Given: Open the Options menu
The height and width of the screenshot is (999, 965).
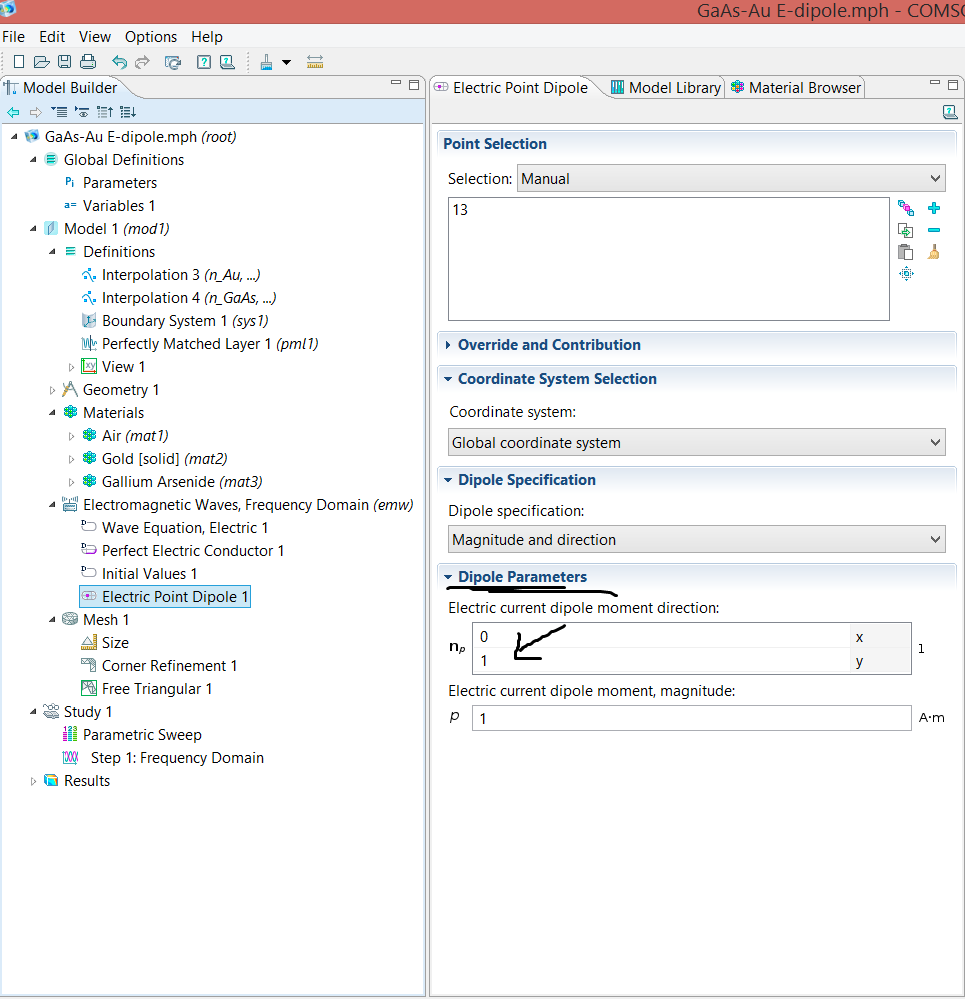Looking at the screenshot, I should pyautogui.click(x=151, y=37).
